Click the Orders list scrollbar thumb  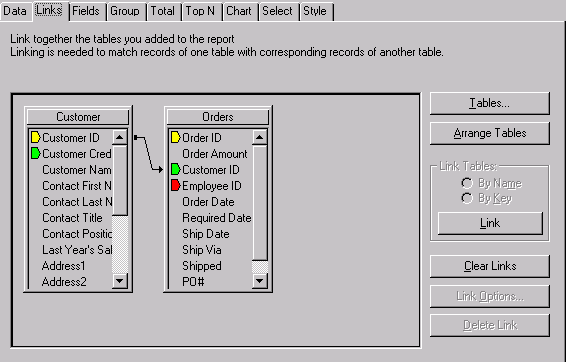pos(260,202)
